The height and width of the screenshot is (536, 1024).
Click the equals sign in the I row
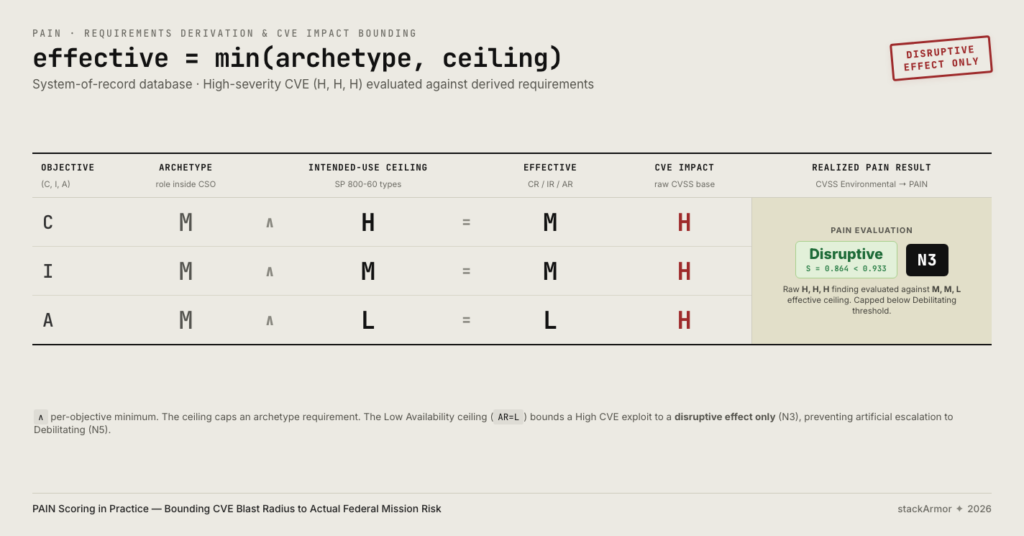tap(466, 272)
